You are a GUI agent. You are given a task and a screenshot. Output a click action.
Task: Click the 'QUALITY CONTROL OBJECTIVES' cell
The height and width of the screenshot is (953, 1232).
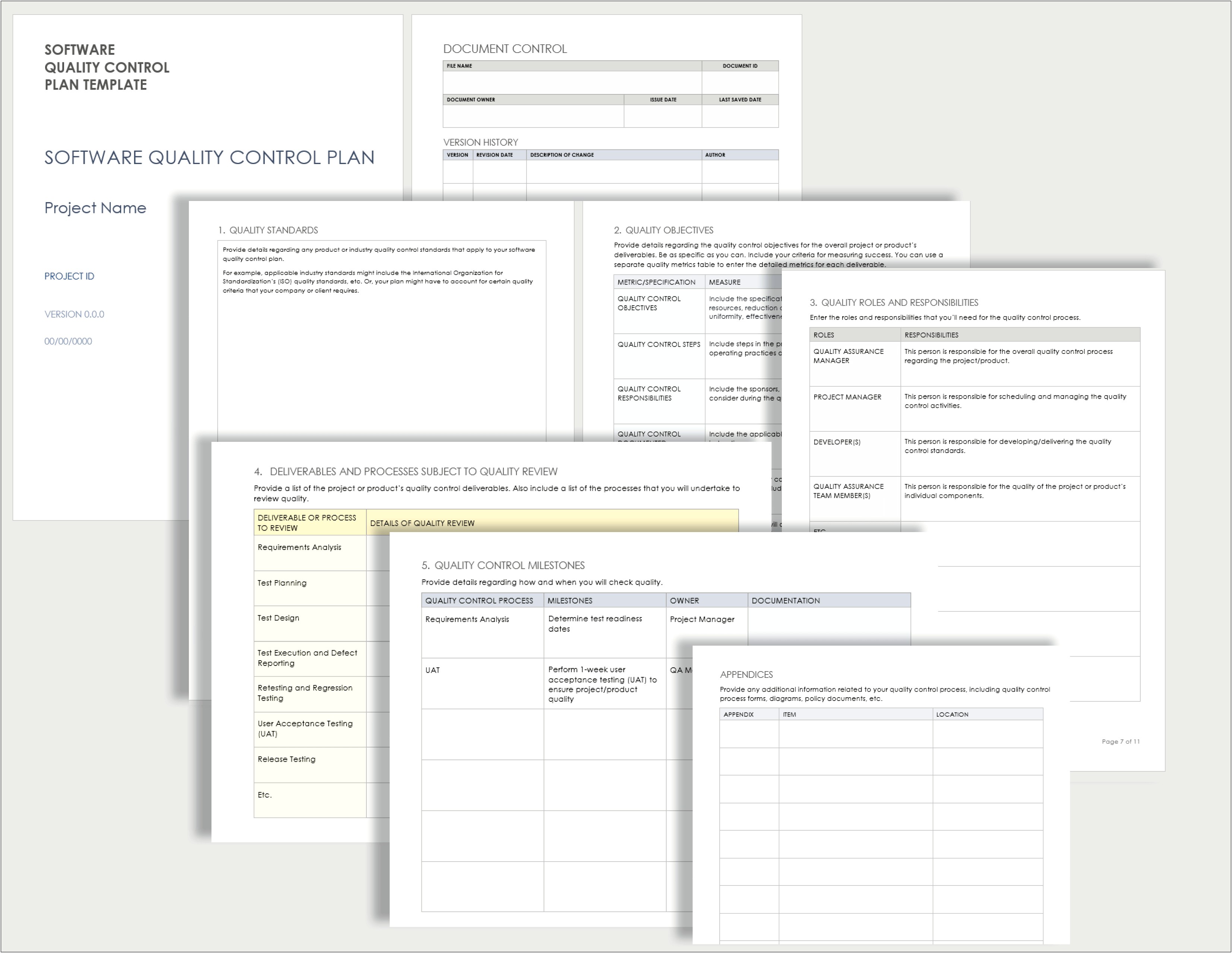click(x=659, y=311)
